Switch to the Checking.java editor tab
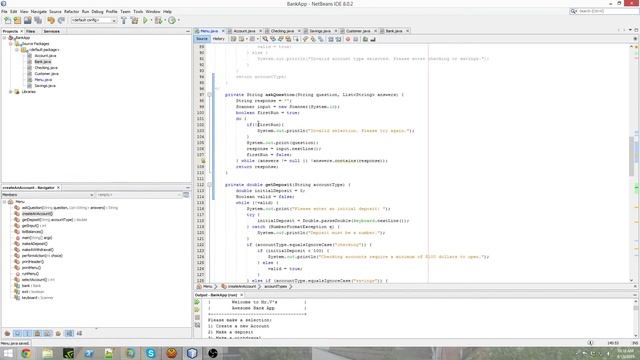Screen dimensions: 640x360 [282, 31]
